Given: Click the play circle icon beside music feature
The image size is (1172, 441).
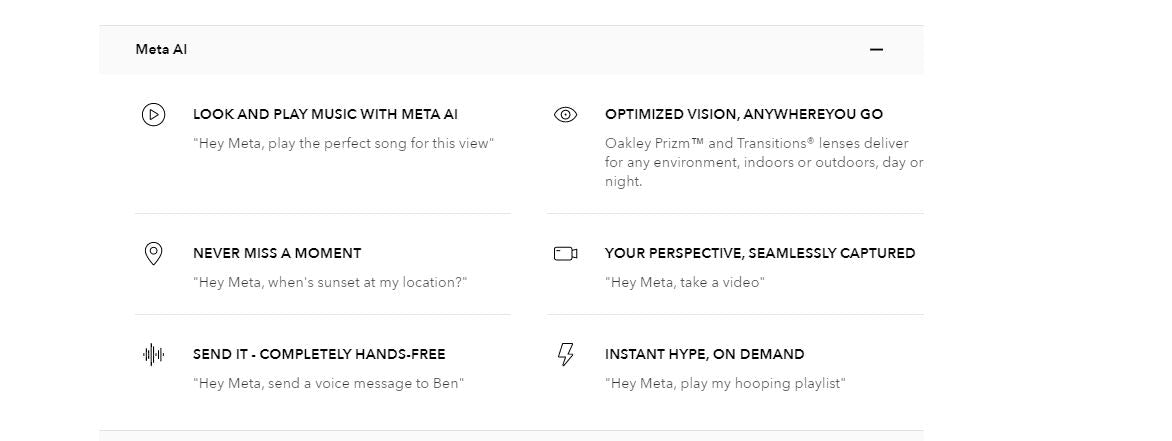Looking at the screenshot, I should coord(153,115).
